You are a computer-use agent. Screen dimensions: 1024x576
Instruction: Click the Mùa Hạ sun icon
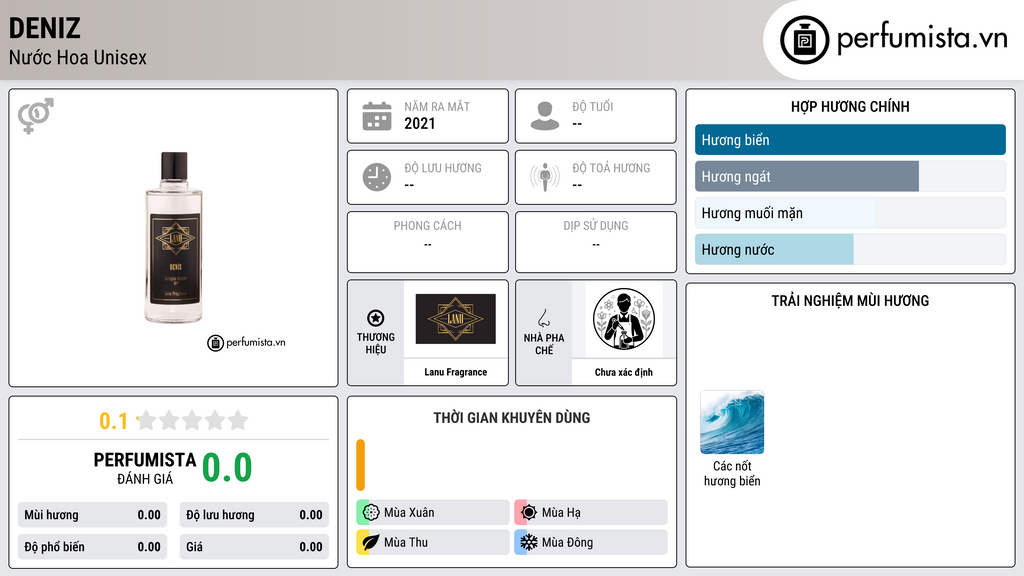528,513
